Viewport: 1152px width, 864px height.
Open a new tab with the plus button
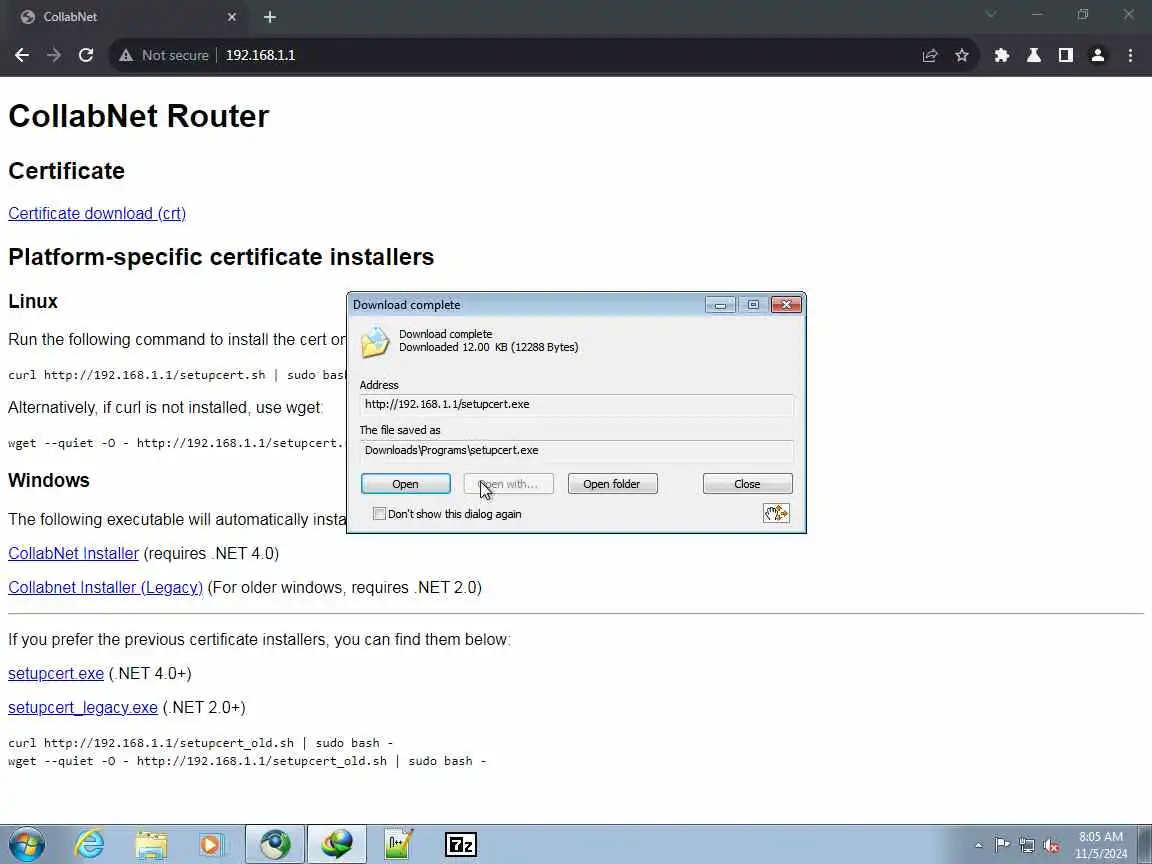(x=270, y=17)
